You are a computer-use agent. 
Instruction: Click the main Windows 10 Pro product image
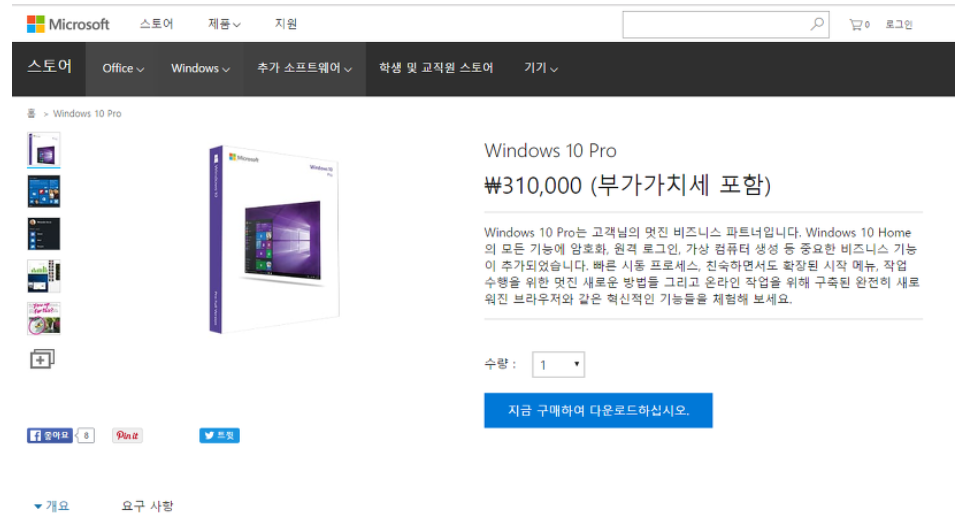point(274,240)
